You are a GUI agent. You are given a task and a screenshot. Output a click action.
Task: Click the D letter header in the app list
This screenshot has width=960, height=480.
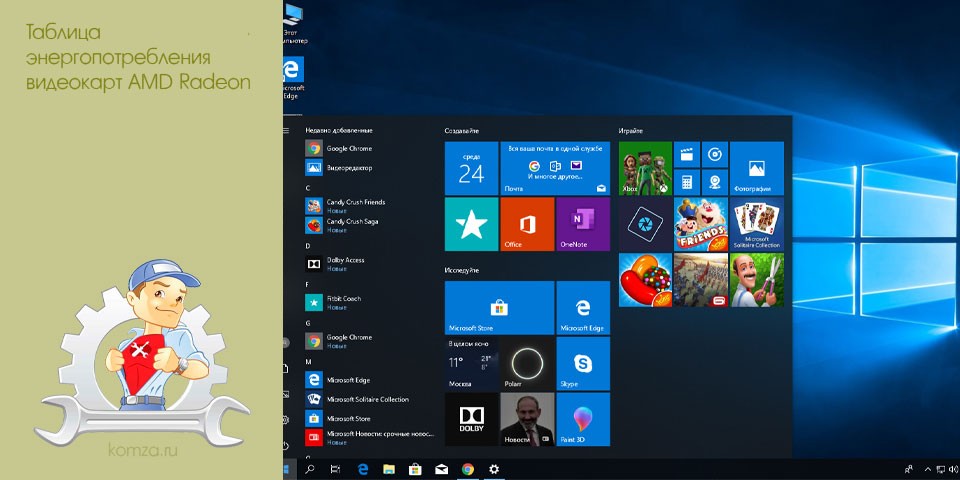pos(308,246)
